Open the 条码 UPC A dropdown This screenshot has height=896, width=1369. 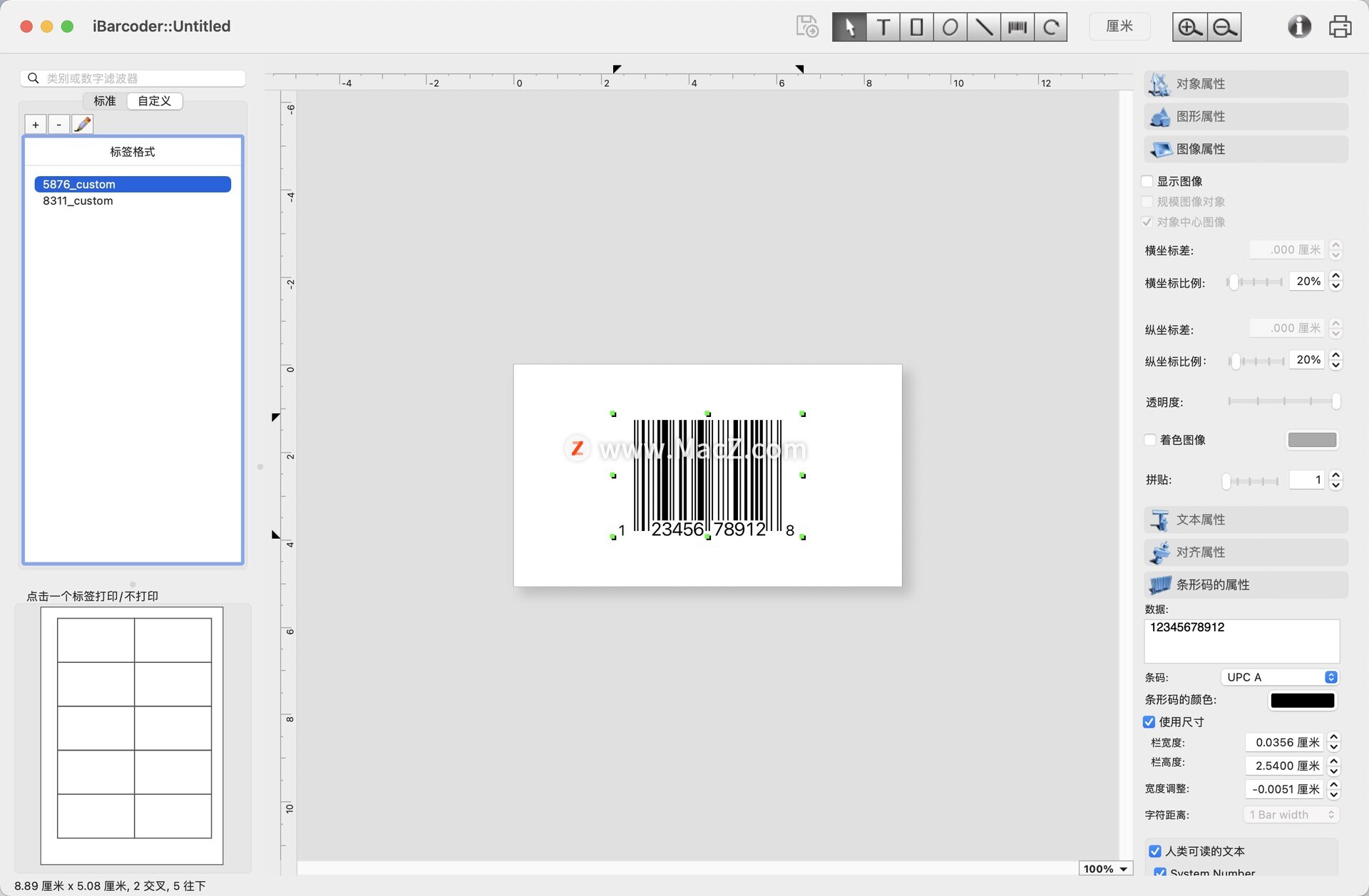pyautogui.click(x=1280, y=677)
